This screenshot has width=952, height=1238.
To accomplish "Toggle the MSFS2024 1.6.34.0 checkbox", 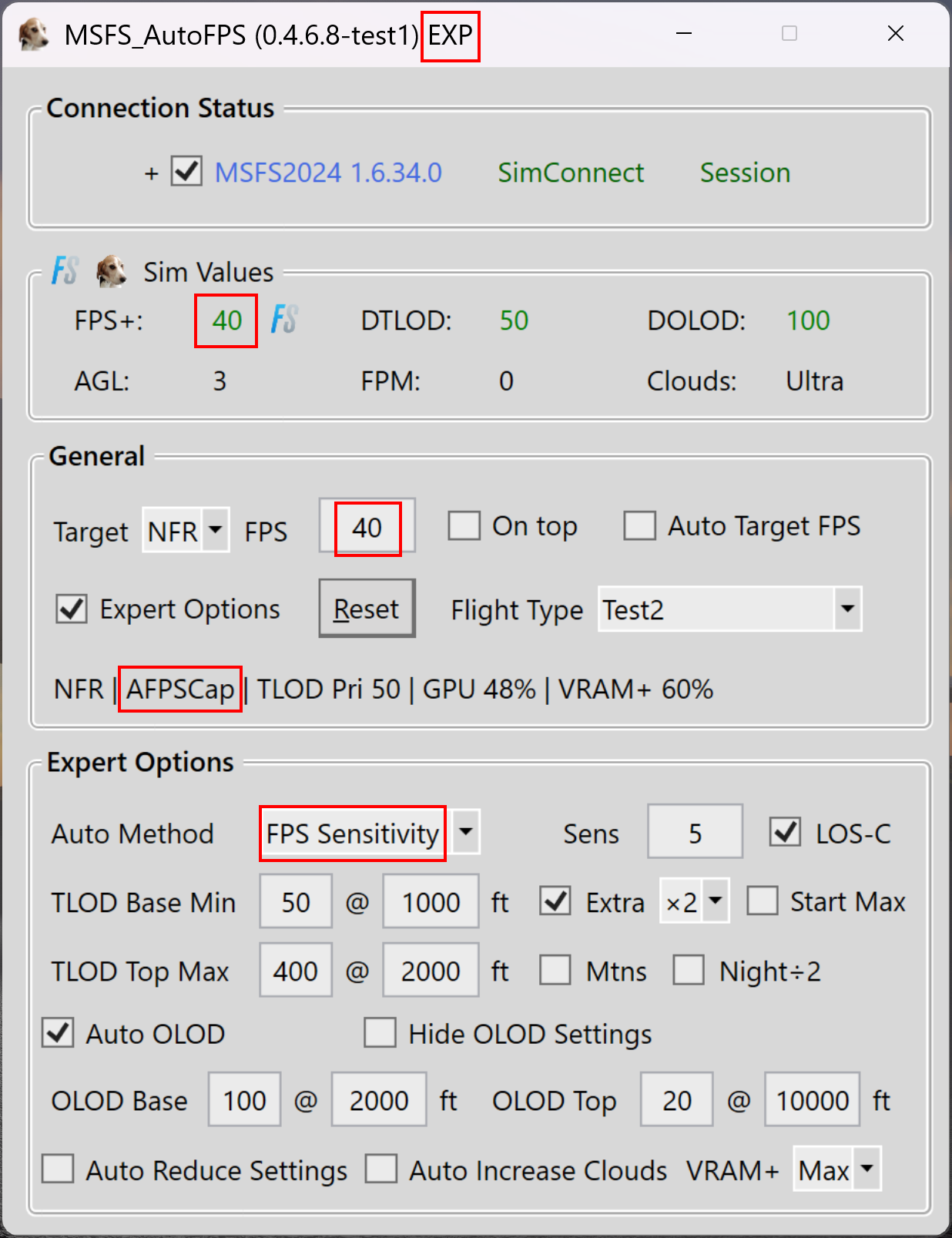I will [187, 171].
